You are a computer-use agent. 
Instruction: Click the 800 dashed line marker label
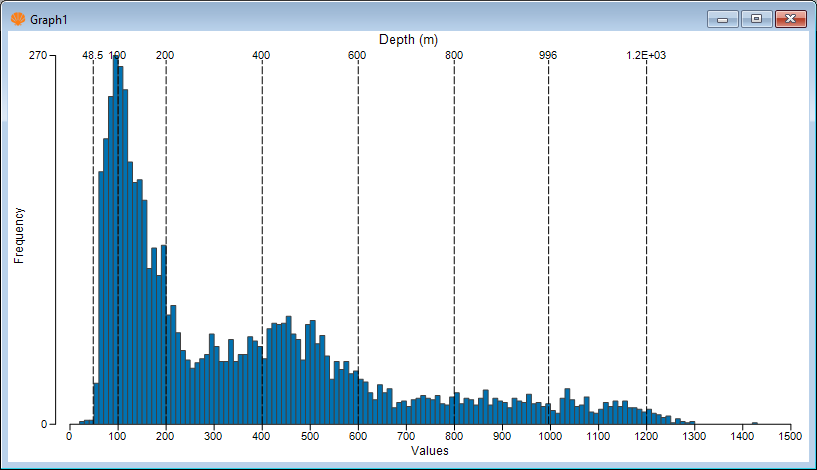click(453, 56)
